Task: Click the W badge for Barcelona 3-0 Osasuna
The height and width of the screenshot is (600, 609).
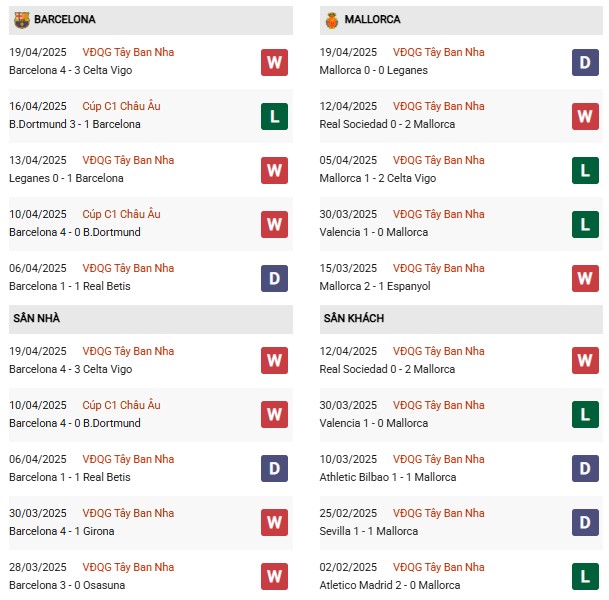Action: [274, 575]
